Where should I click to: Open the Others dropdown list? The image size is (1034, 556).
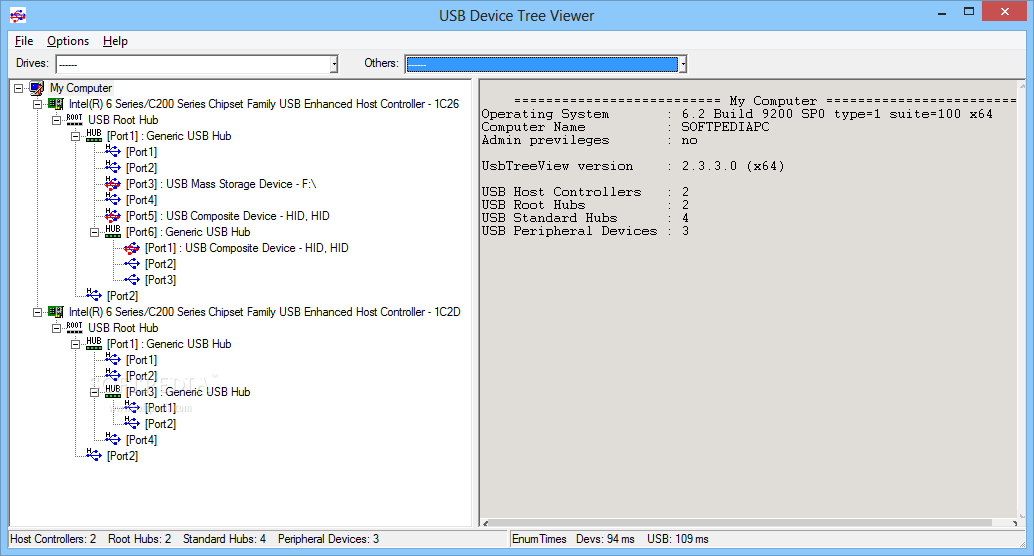click(x=683, y=64)
